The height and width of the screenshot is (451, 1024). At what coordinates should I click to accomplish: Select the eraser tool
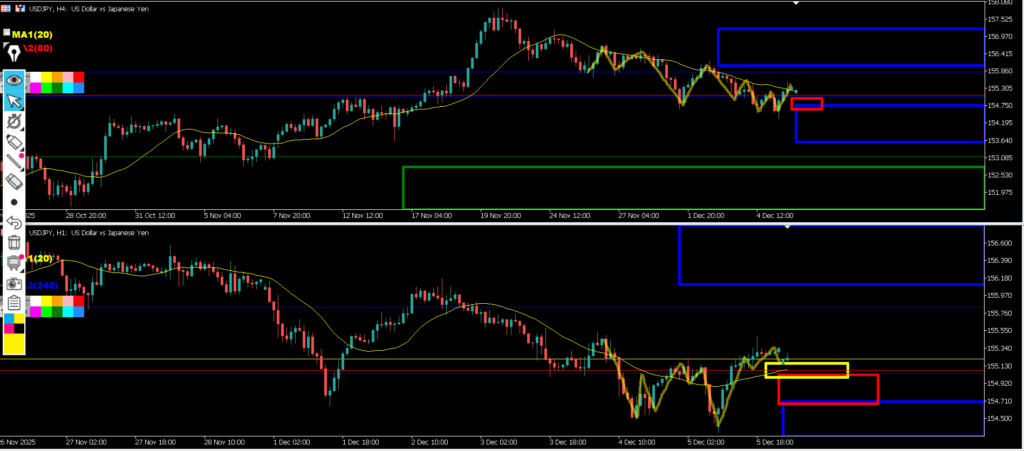[x=14, y=181]
